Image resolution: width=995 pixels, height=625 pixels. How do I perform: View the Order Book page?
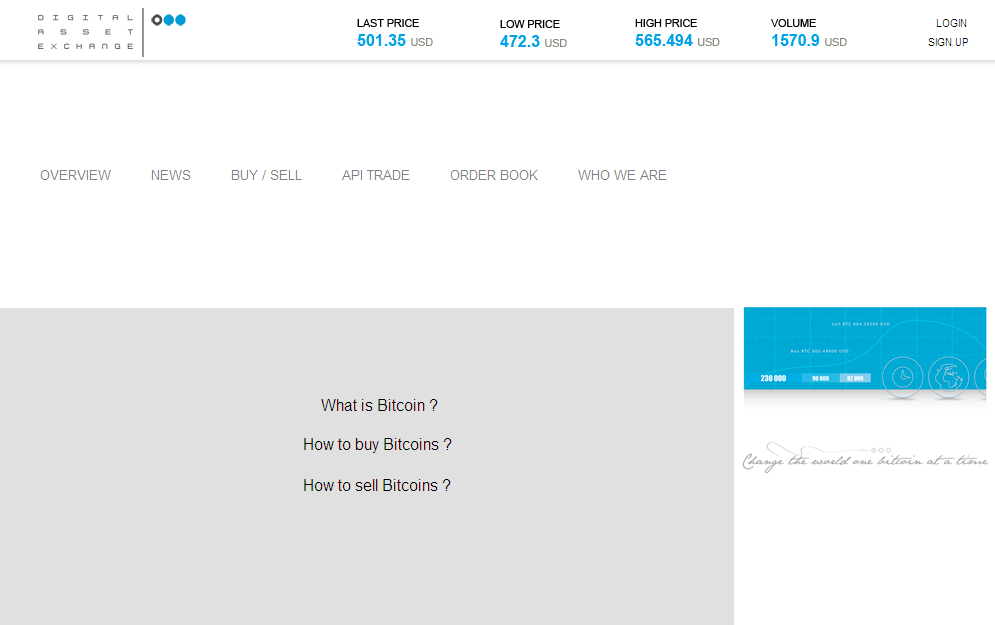(x=494, y=175)
